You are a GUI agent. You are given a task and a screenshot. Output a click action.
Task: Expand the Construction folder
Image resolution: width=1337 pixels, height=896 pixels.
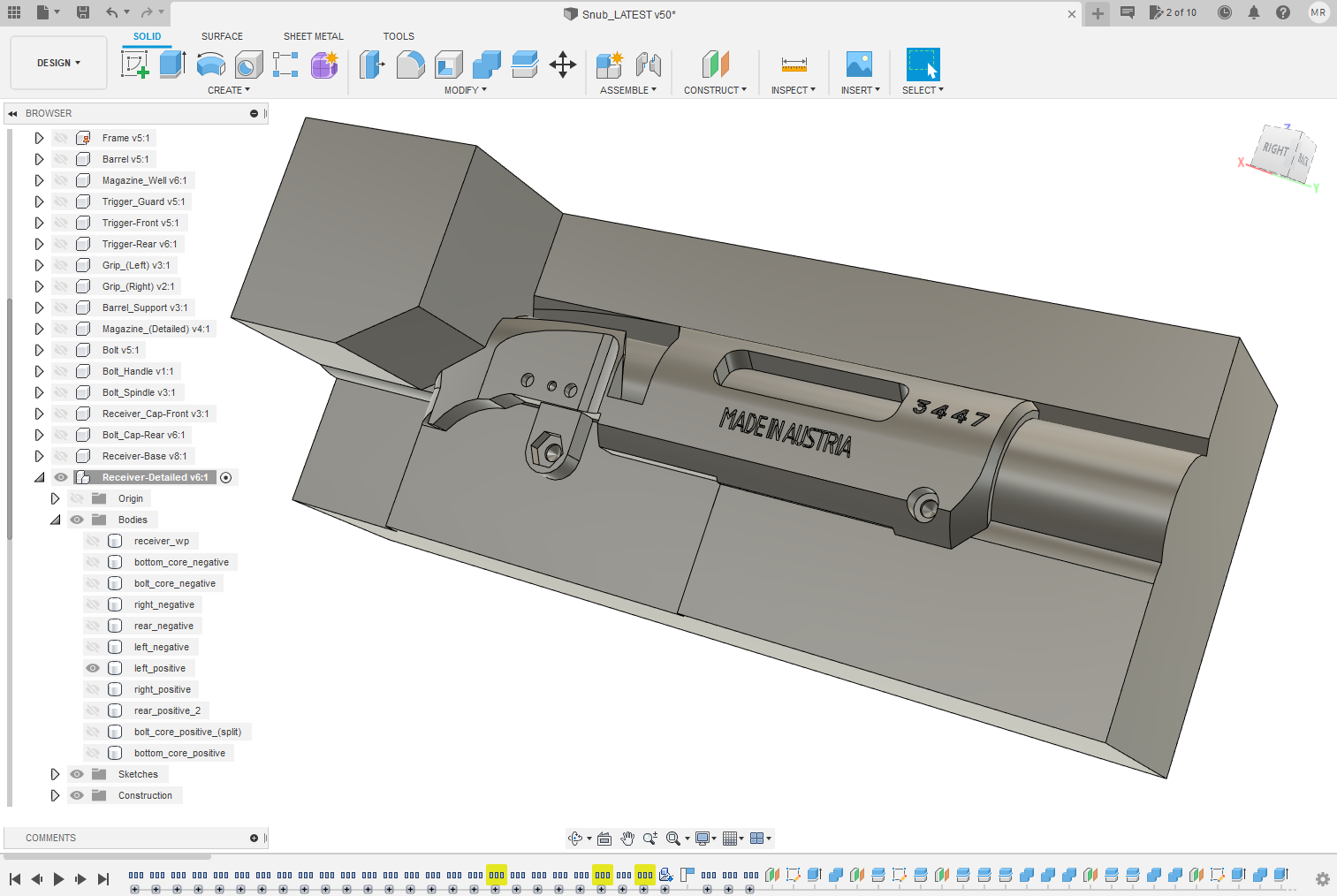(x=55, y=795)
